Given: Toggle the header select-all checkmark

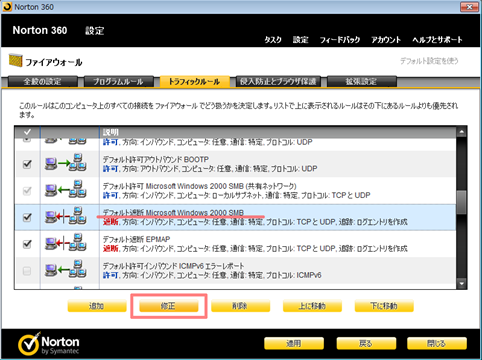Looking at the screenshot, I should 27,132.
